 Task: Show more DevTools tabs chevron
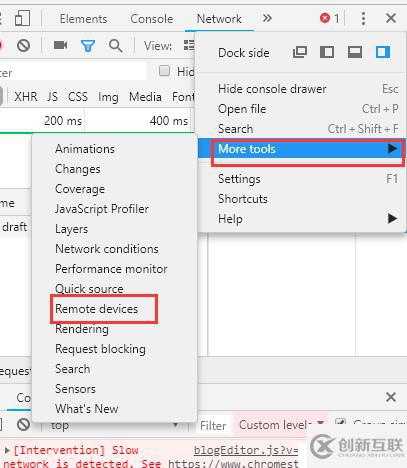pyautogui.click(x=267, y=18)
